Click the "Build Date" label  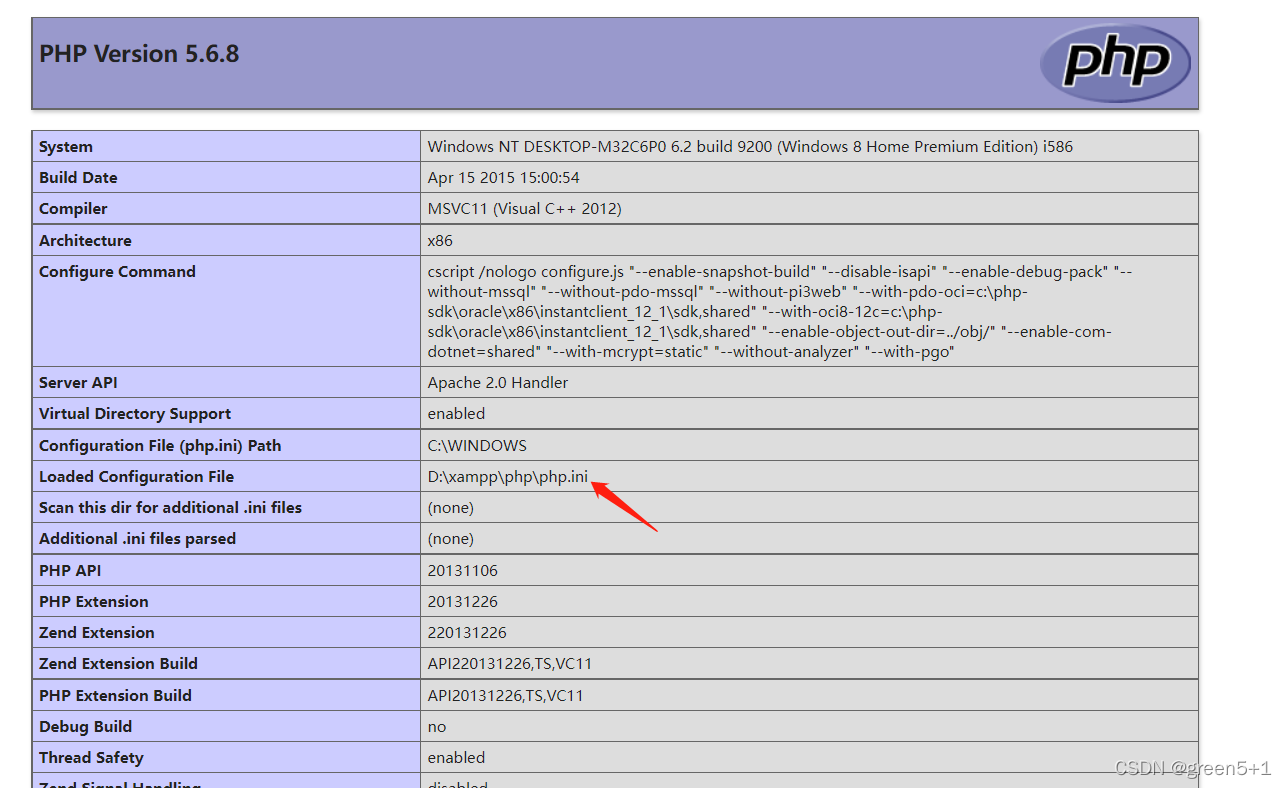click(78, 178)
